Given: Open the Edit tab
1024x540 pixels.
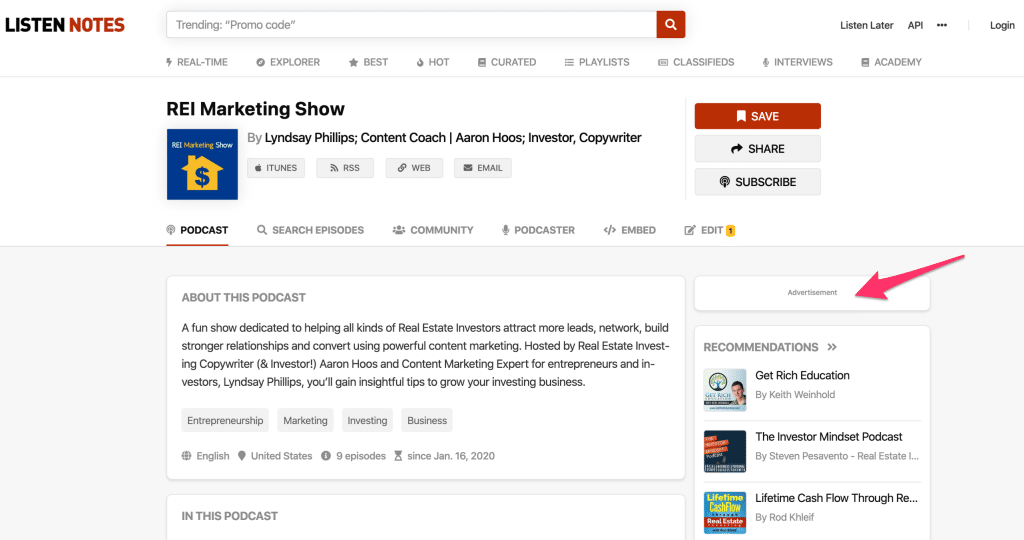Looking at the screenshot, I should (709, 230).
